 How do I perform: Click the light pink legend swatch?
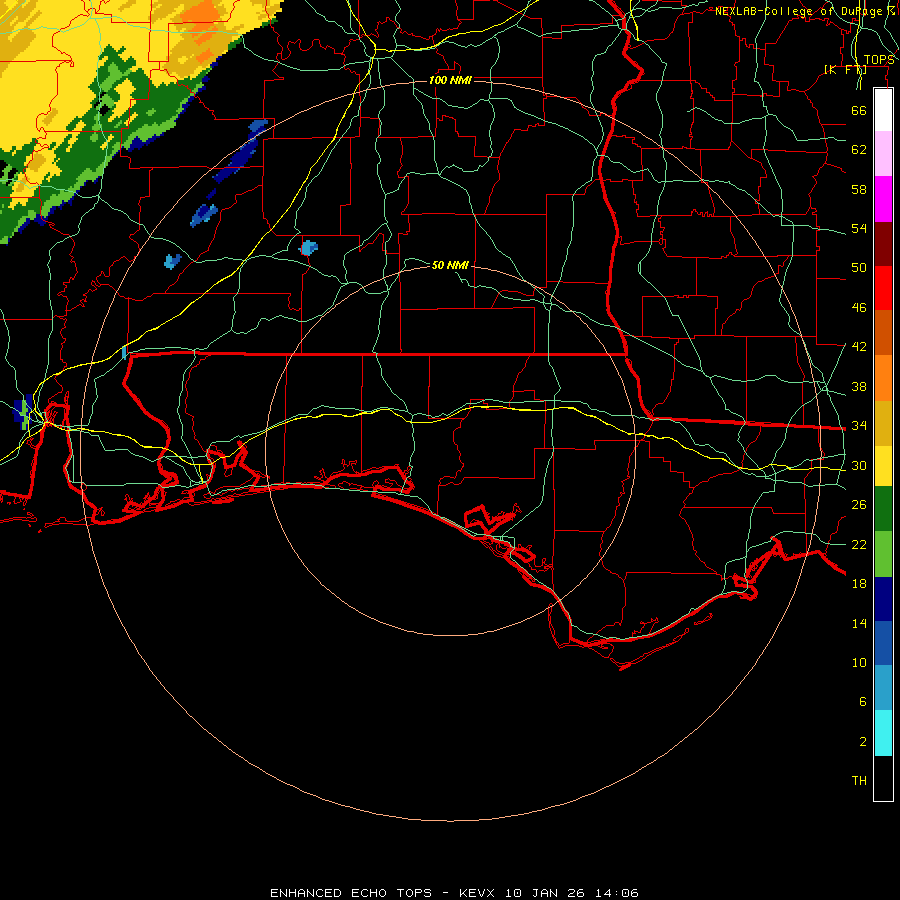(883, 153)
